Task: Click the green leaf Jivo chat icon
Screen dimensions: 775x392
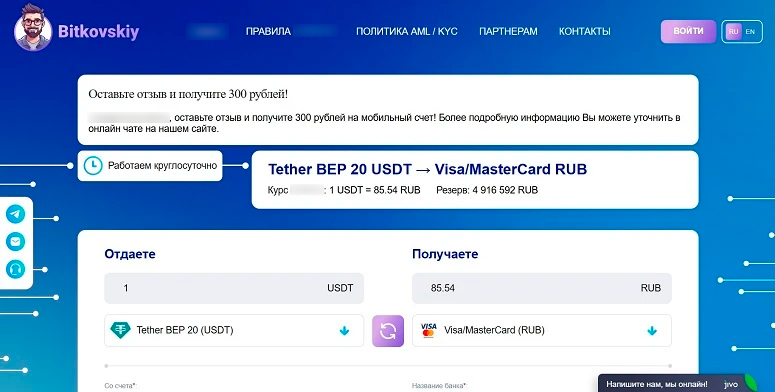Action: (x=751, y=384)
